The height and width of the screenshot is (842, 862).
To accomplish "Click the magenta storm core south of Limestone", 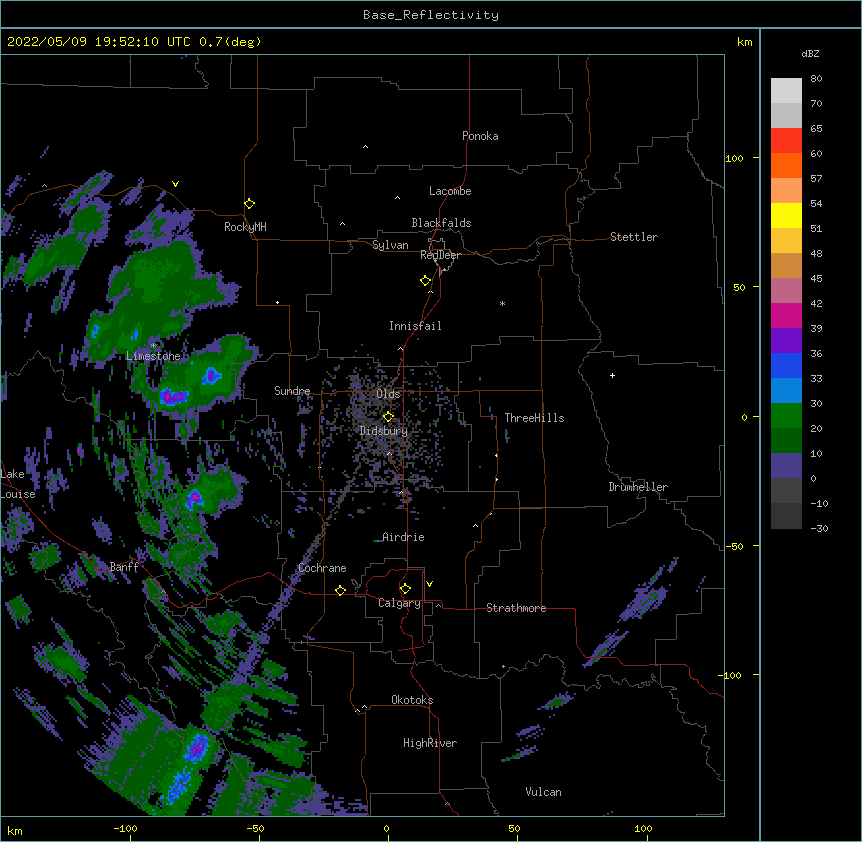I will tap(173, 396).
